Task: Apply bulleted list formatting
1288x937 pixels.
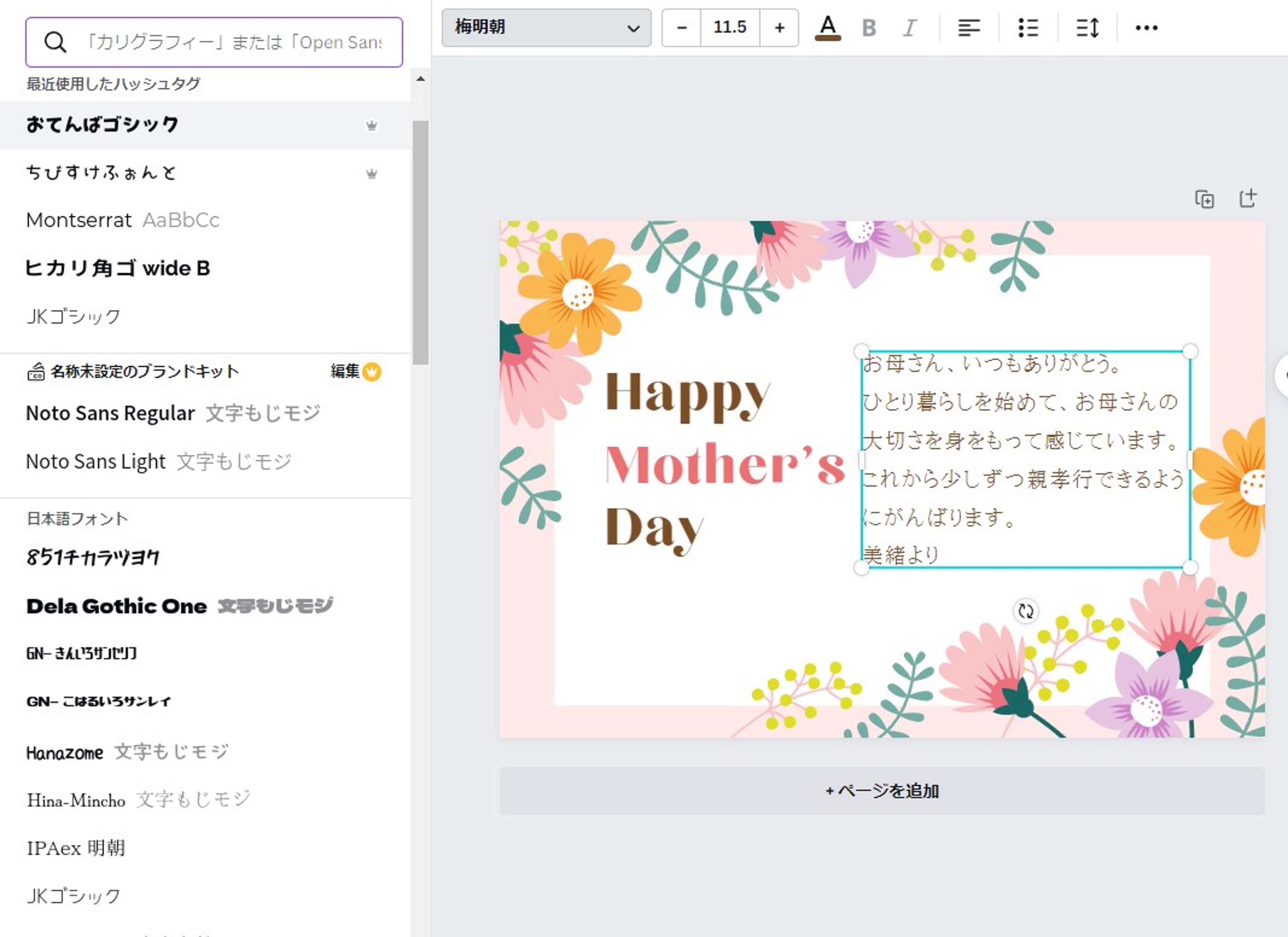Action: point(1028,28)
